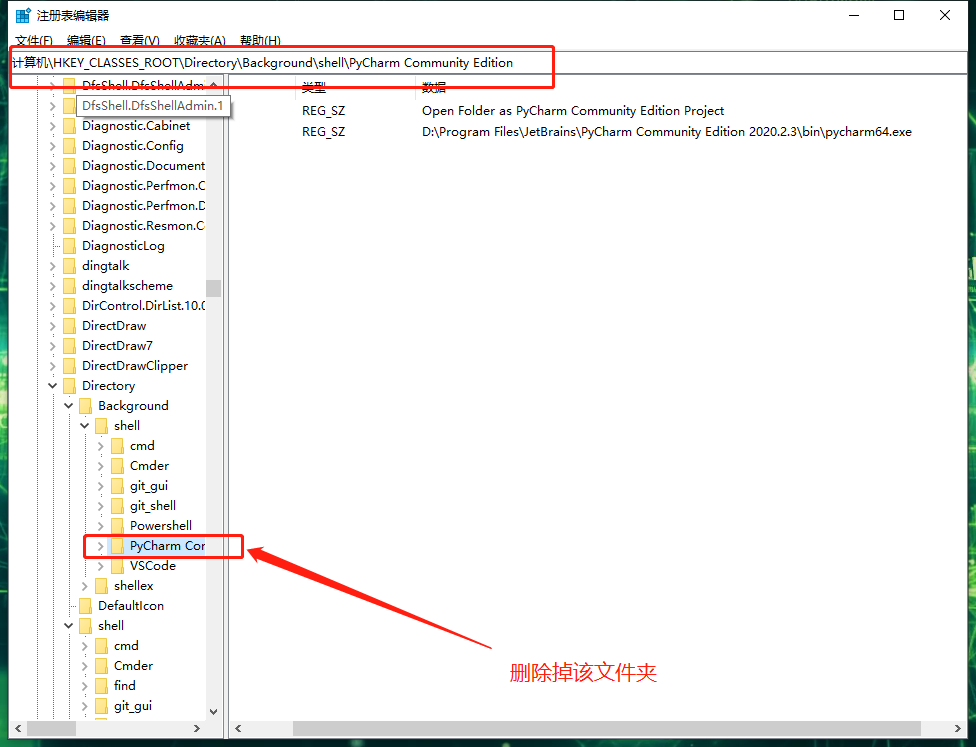Select the 'Open Folder as PyCharm' value data

tap(573, 111)
